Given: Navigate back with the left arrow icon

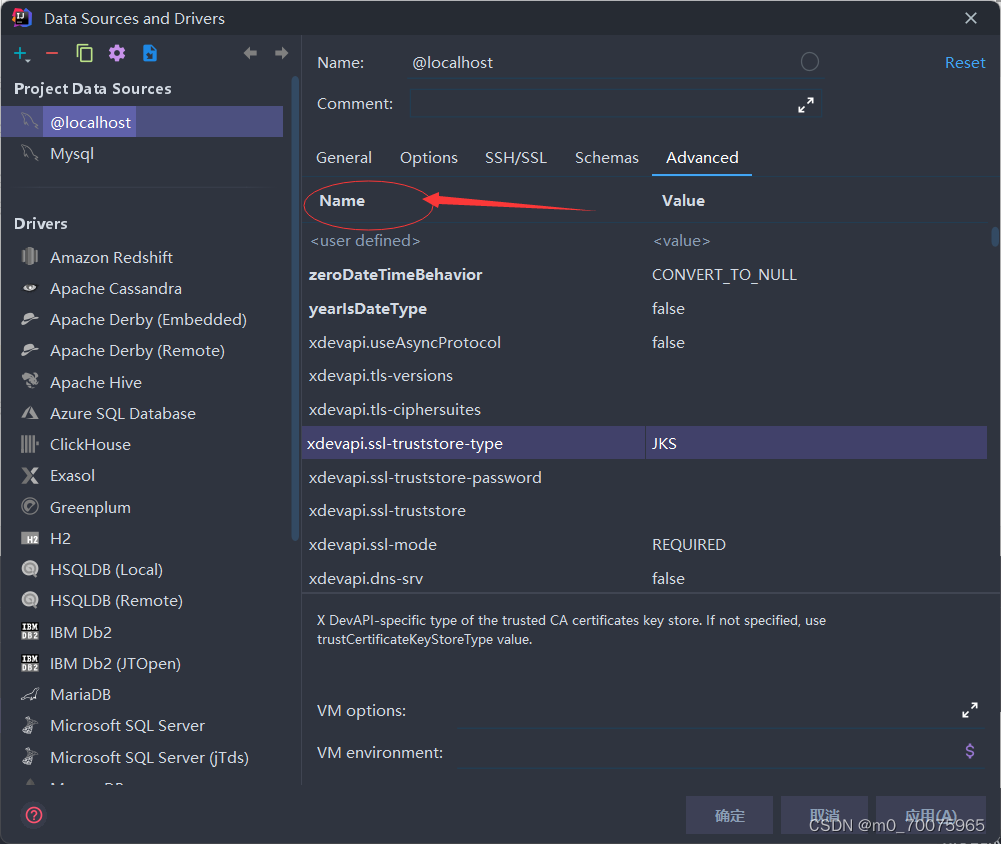Looking at the screenshot, I should pyautogui.click(x=250, y=53).
